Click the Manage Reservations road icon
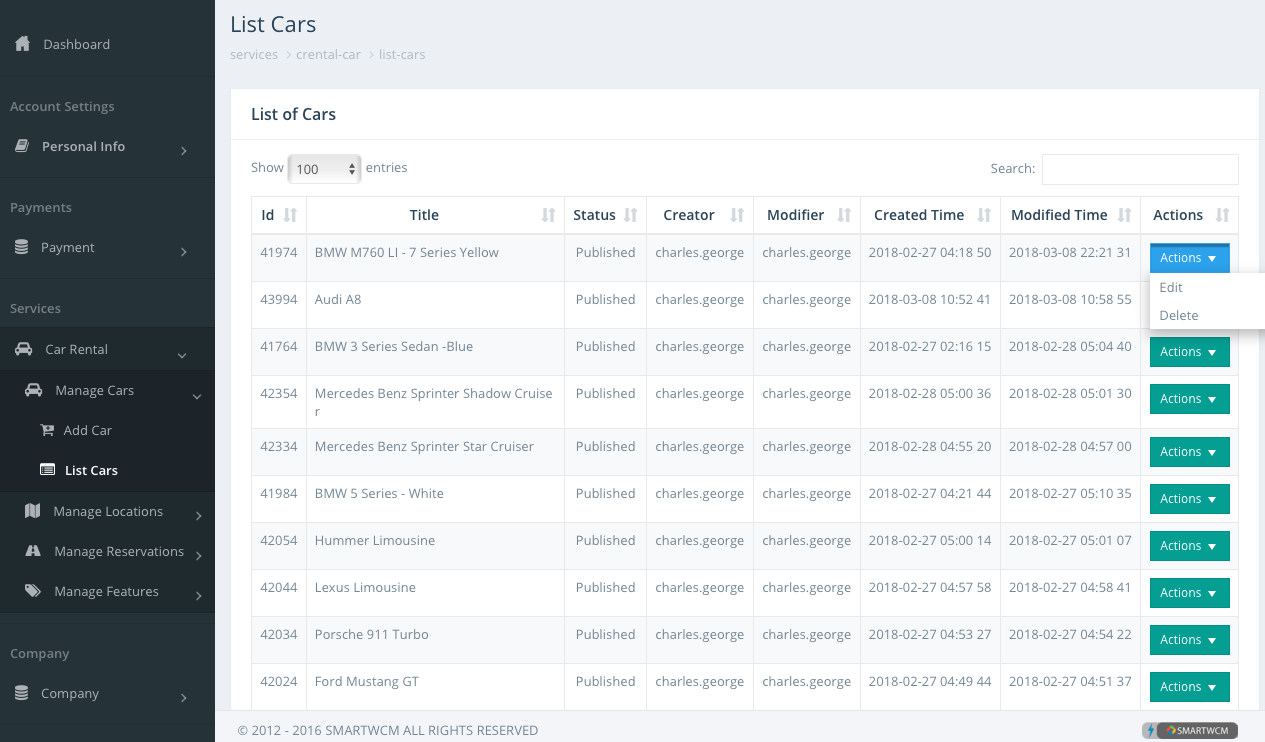 pyautogui.click(x=33, y=551)
